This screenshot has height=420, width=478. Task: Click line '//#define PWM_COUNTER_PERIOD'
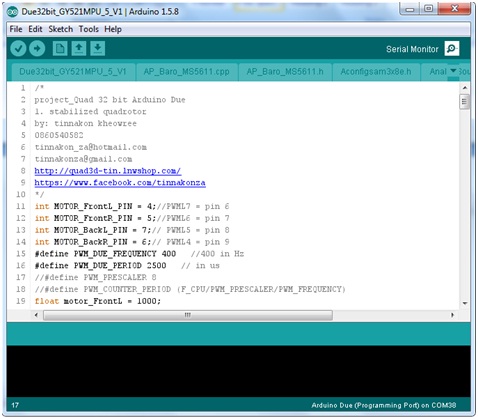click(x=190, y=289)
